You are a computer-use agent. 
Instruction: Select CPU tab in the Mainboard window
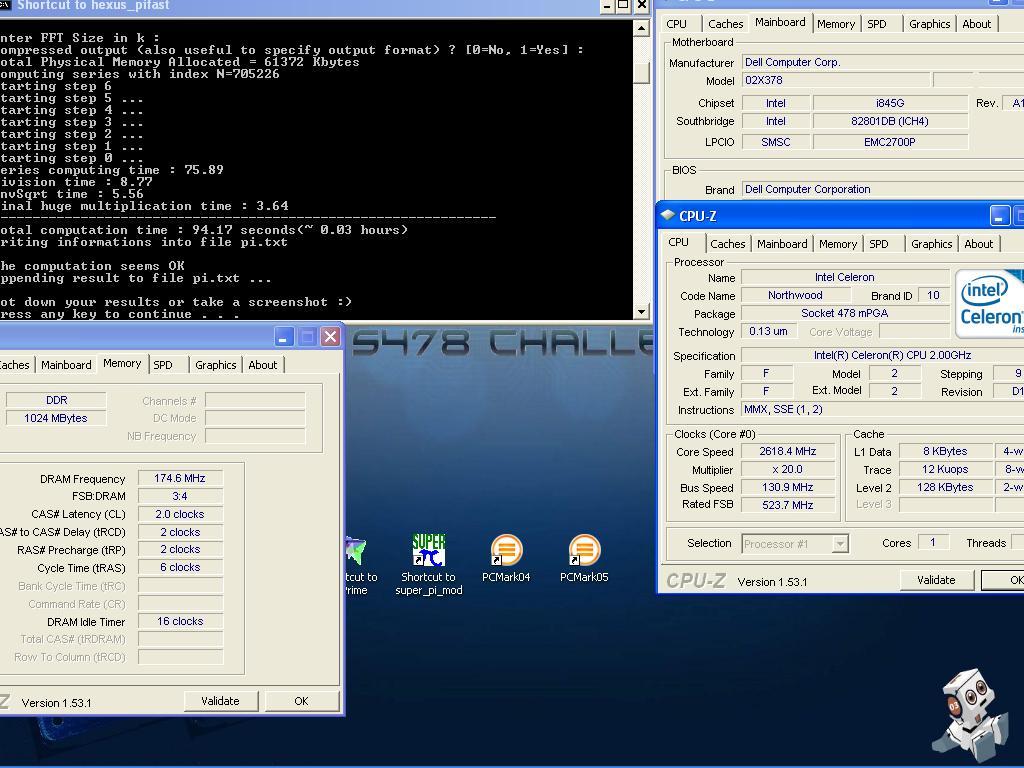[x=677, y=24]
